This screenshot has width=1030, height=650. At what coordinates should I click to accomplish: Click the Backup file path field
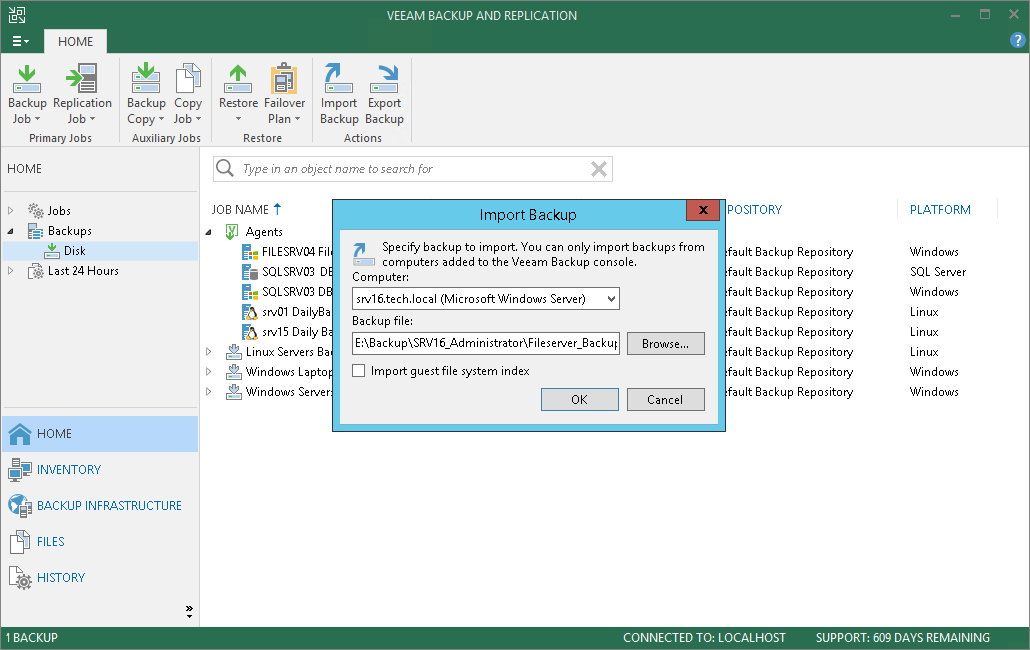[x=485, y=343]
